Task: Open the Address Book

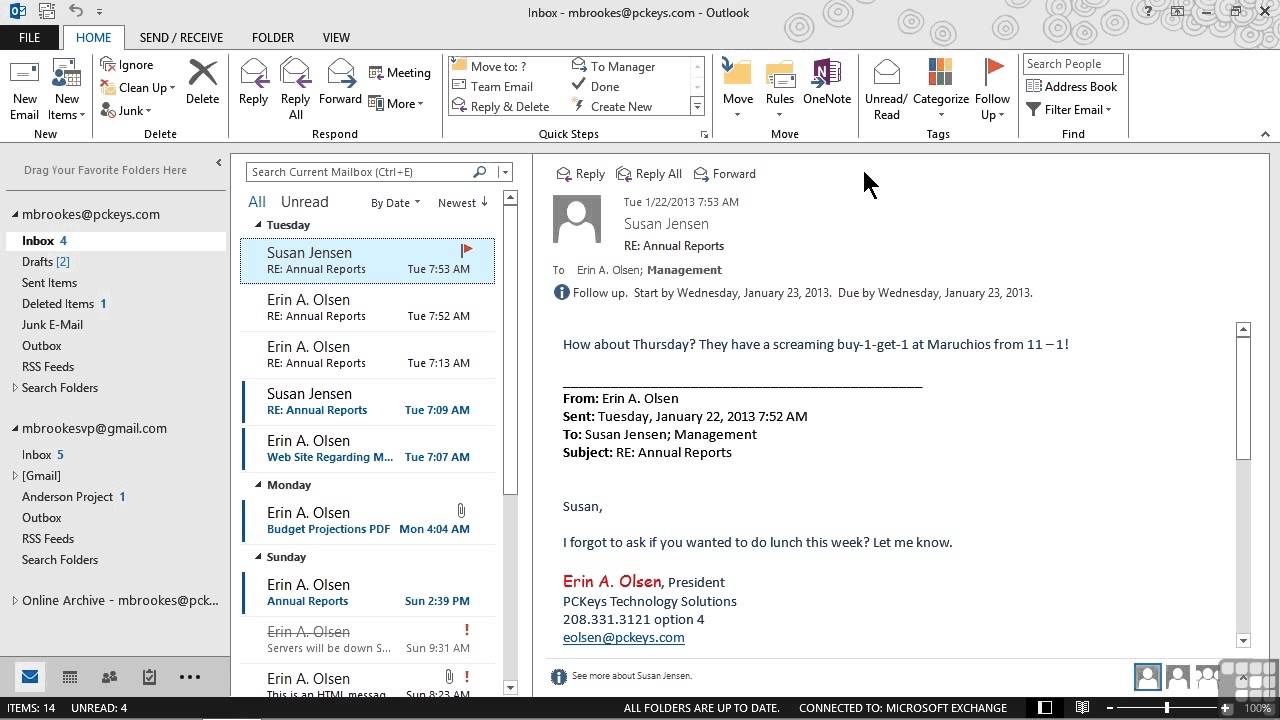Action: [1071, 87]
